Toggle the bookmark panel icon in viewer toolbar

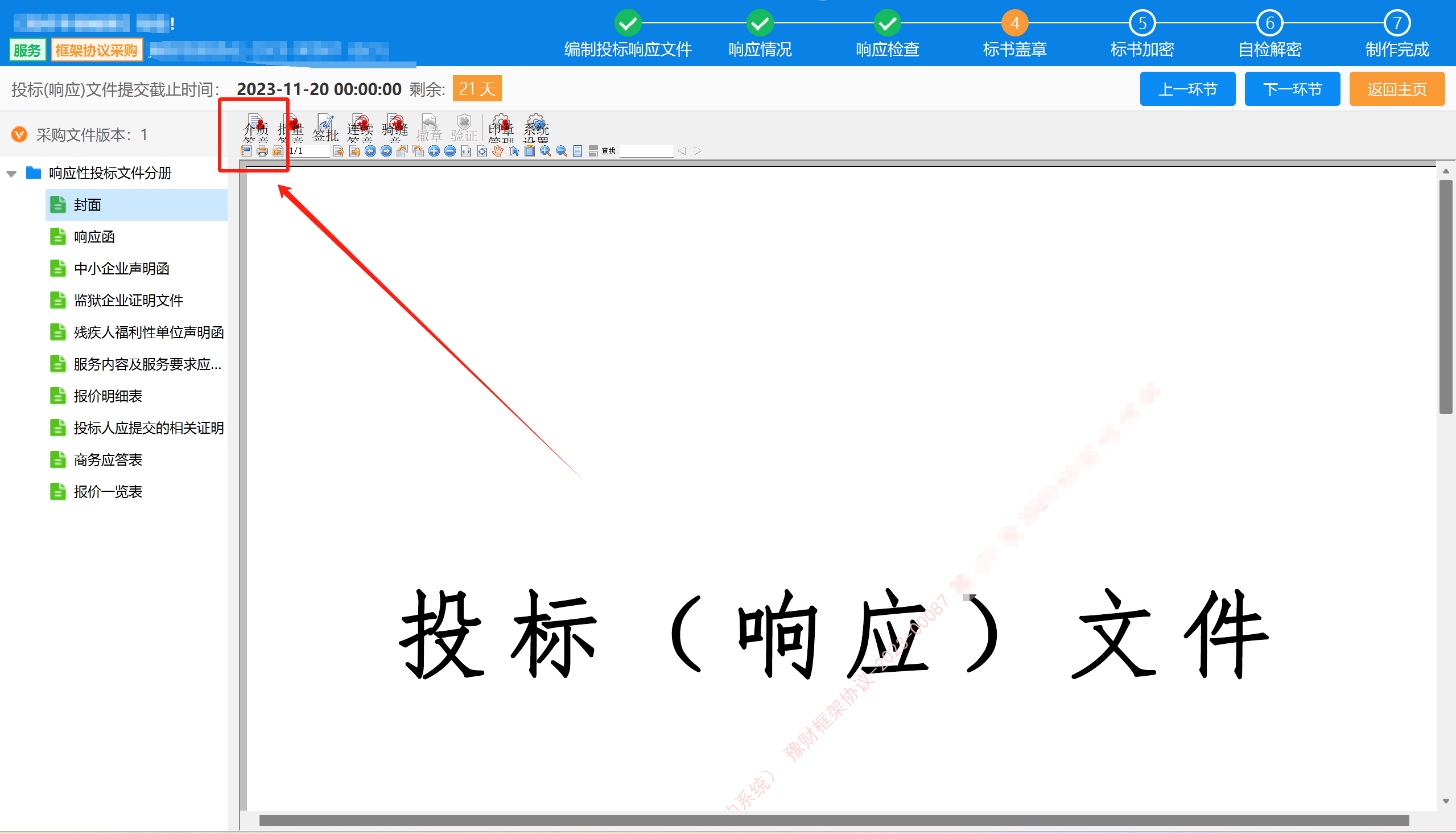pos(246,151)
